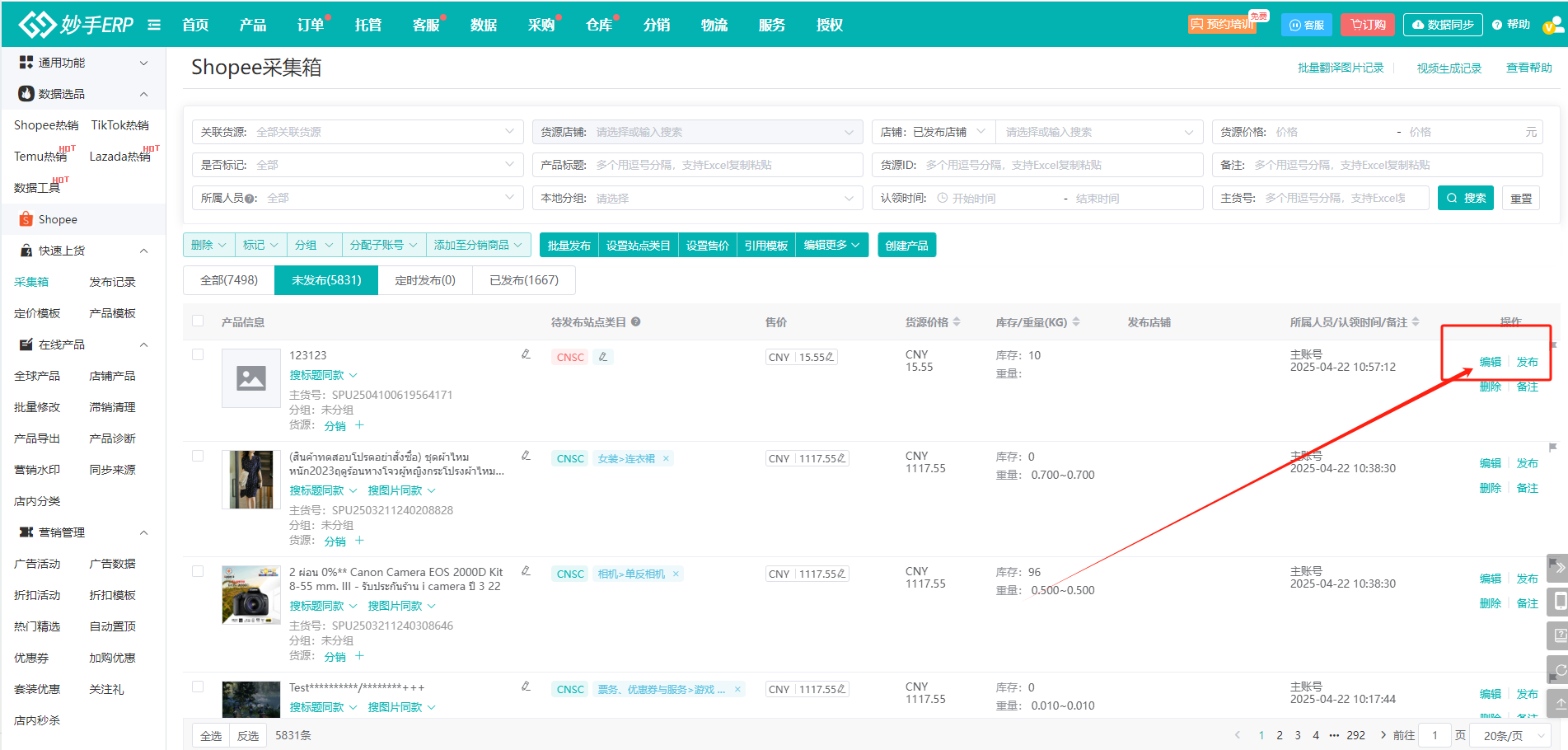Toggle select-all checkbox in table header
Screen dimensions: 1568x750
click(198, 321)
